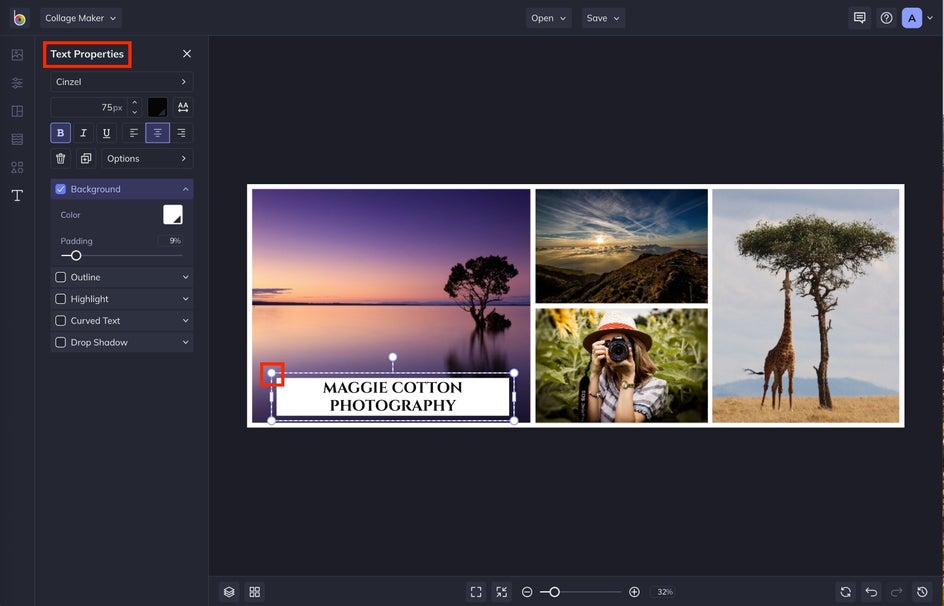Apply Underline to the text
The image size is (944, 606).
106,133
